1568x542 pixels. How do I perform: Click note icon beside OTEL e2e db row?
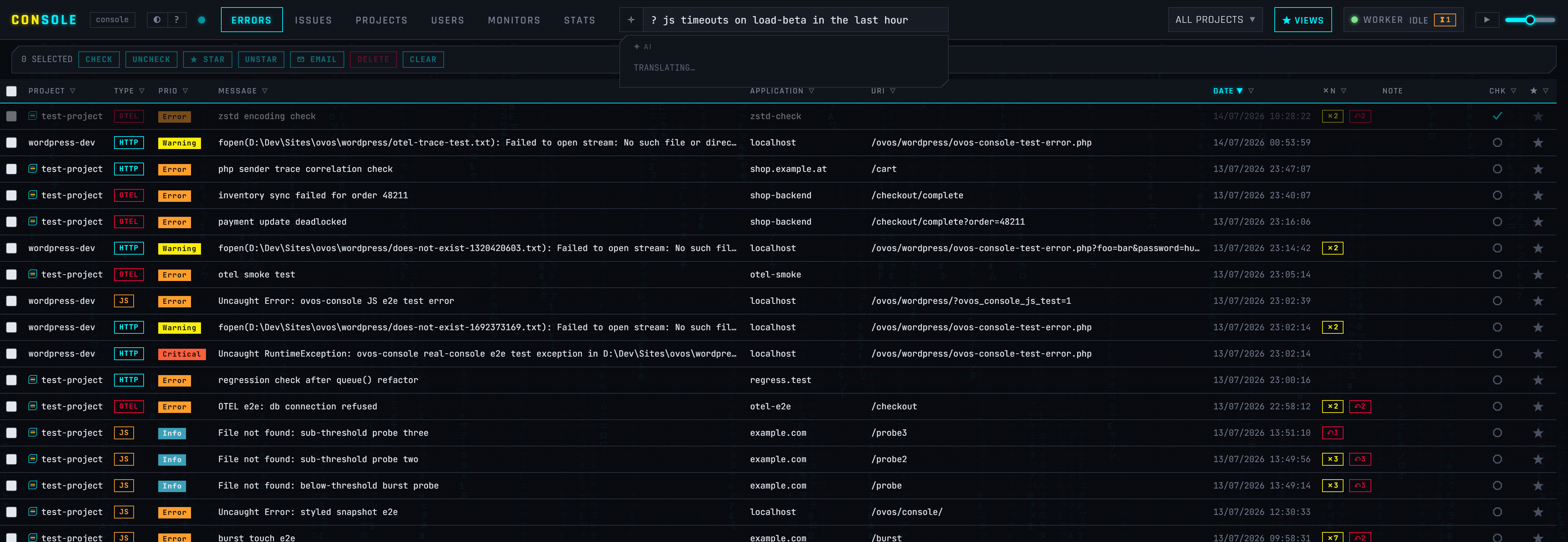pos(33,406)
